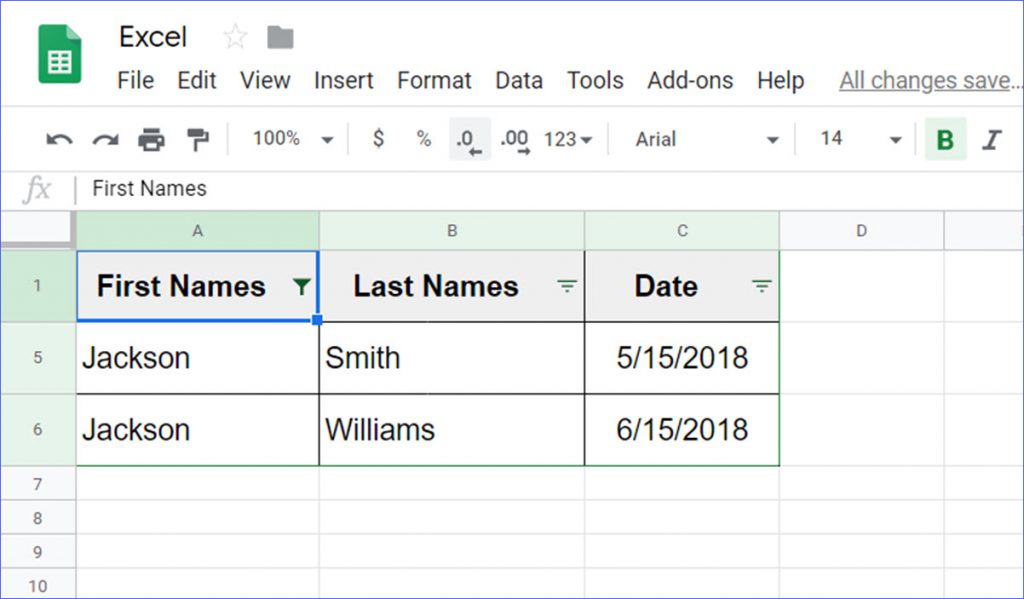Screen dimensions: 1024x599
Task: Toggle Italic formatting
Action: (x=991, y=140)
